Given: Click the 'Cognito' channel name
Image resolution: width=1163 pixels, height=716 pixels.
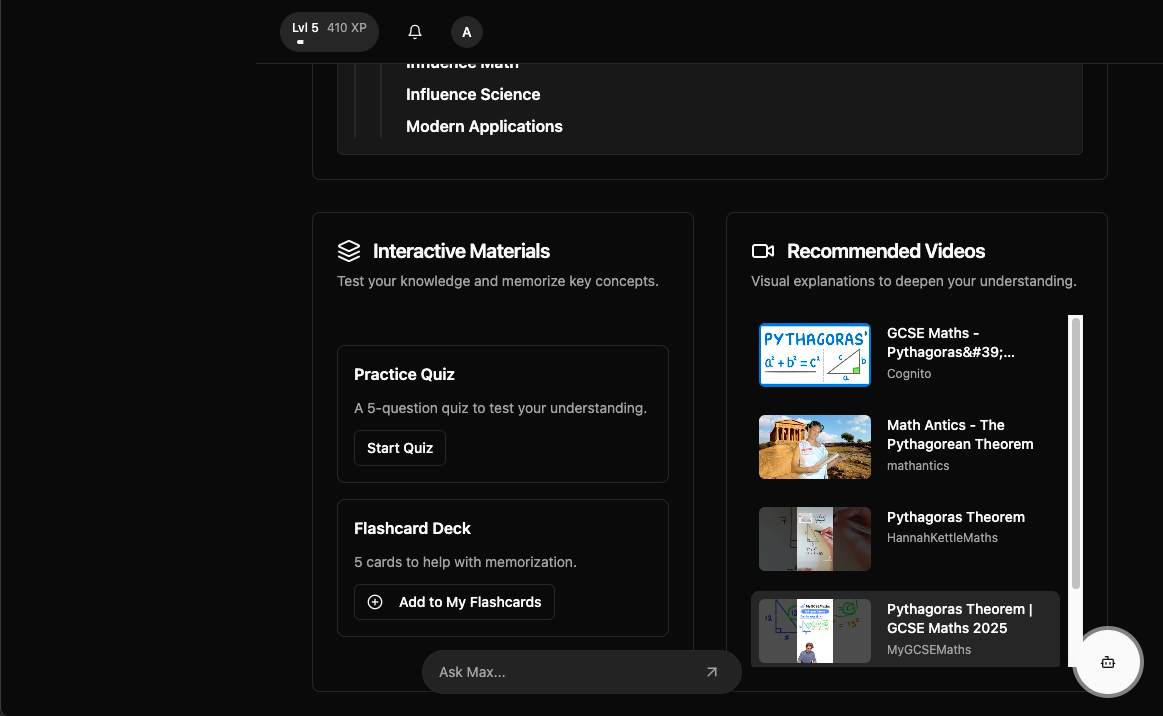Looking at the screenshot, I should [909, 374].
